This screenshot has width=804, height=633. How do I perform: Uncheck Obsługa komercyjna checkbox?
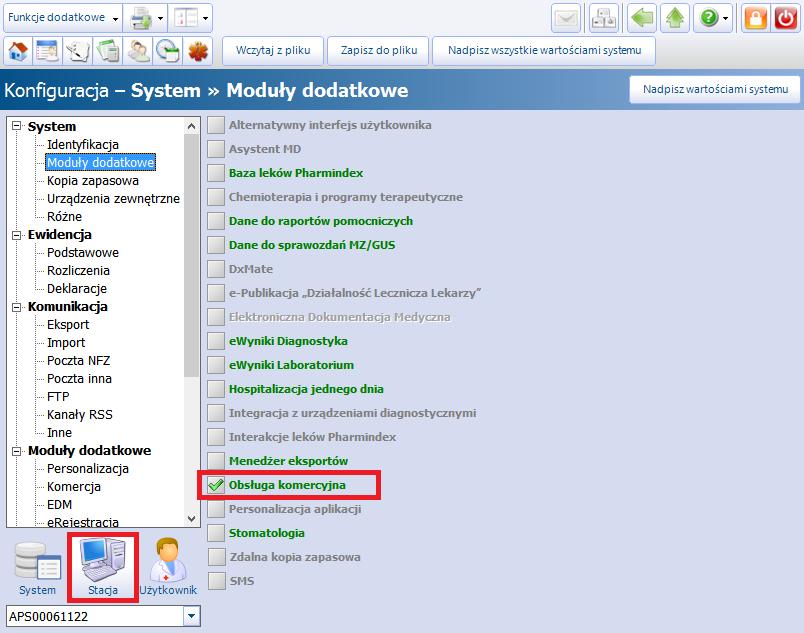[x=216, y=485]
